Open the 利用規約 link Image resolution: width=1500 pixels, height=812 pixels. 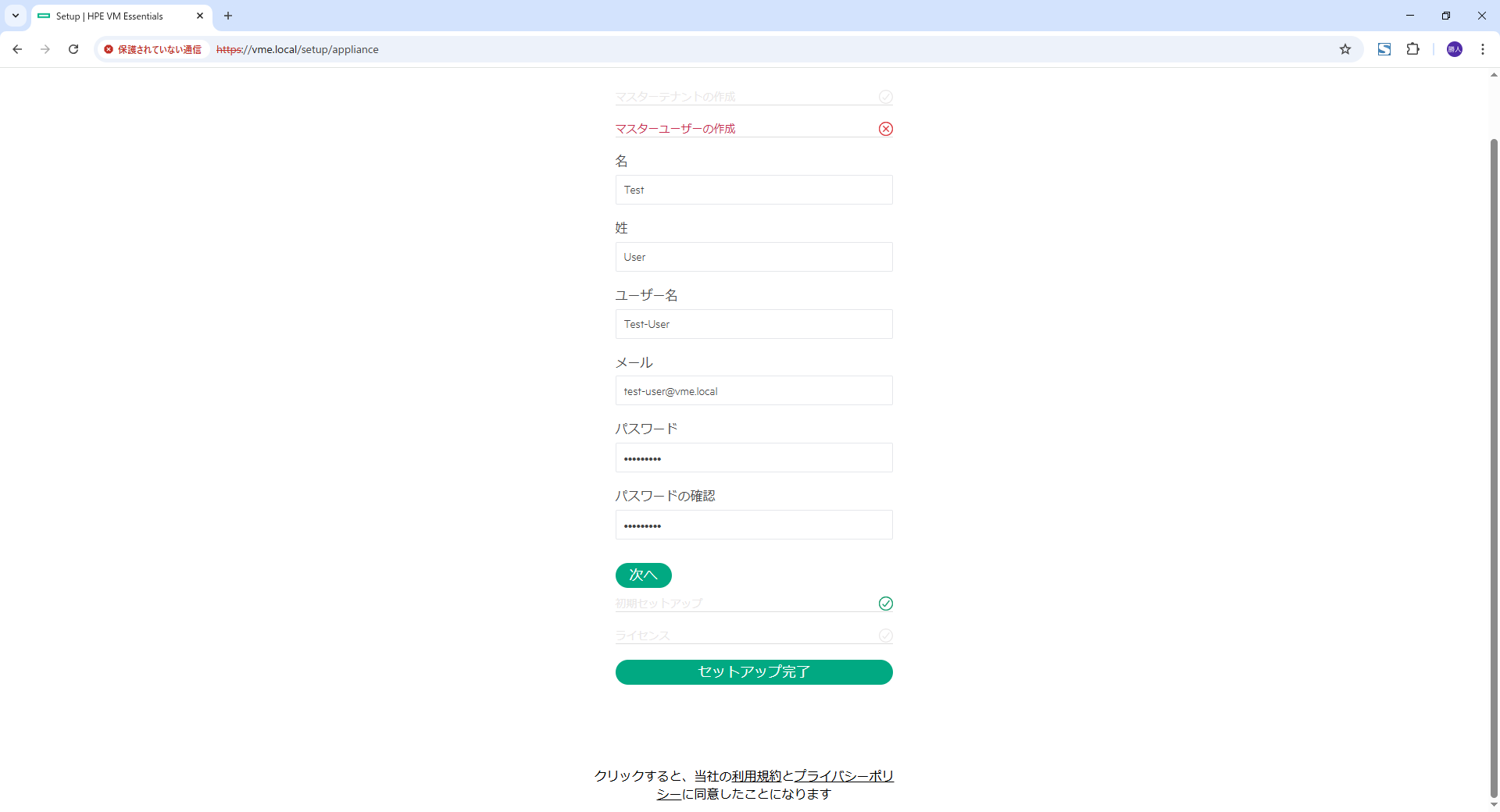(756, 776)
